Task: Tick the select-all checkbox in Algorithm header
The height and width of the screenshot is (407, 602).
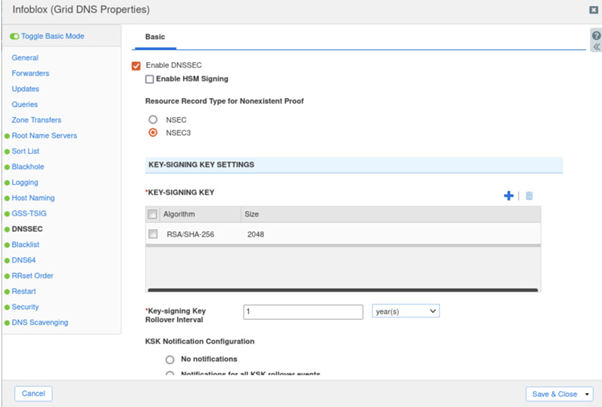Action: click(152, 214)
